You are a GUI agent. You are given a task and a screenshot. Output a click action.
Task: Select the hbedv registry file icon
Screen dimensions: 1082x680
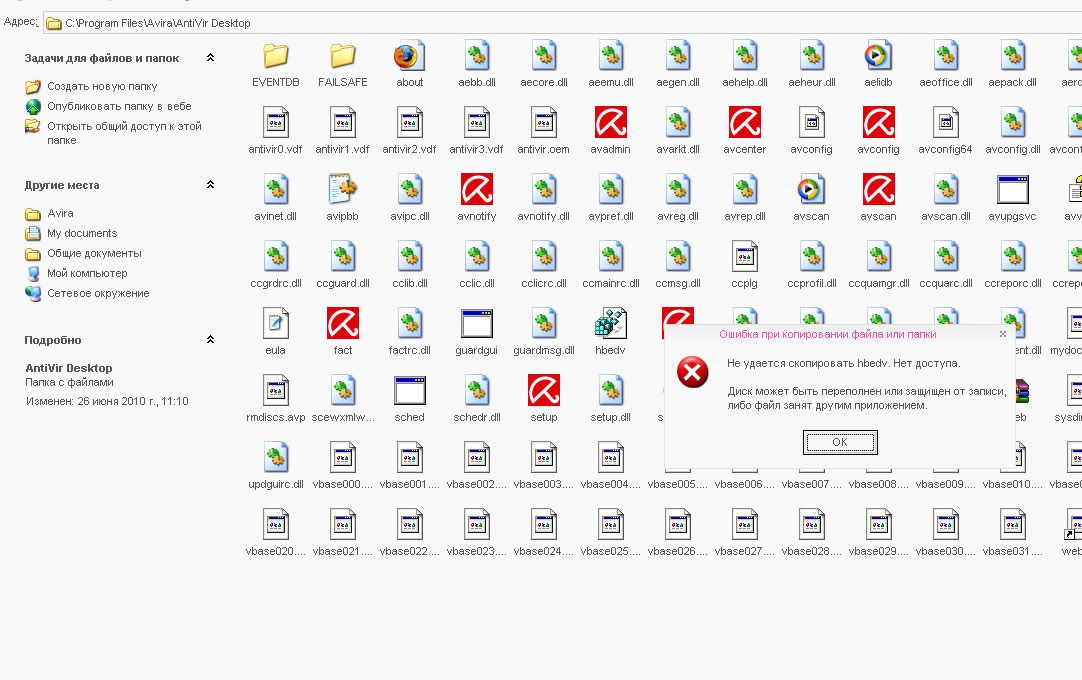click(x=610, y=325)
